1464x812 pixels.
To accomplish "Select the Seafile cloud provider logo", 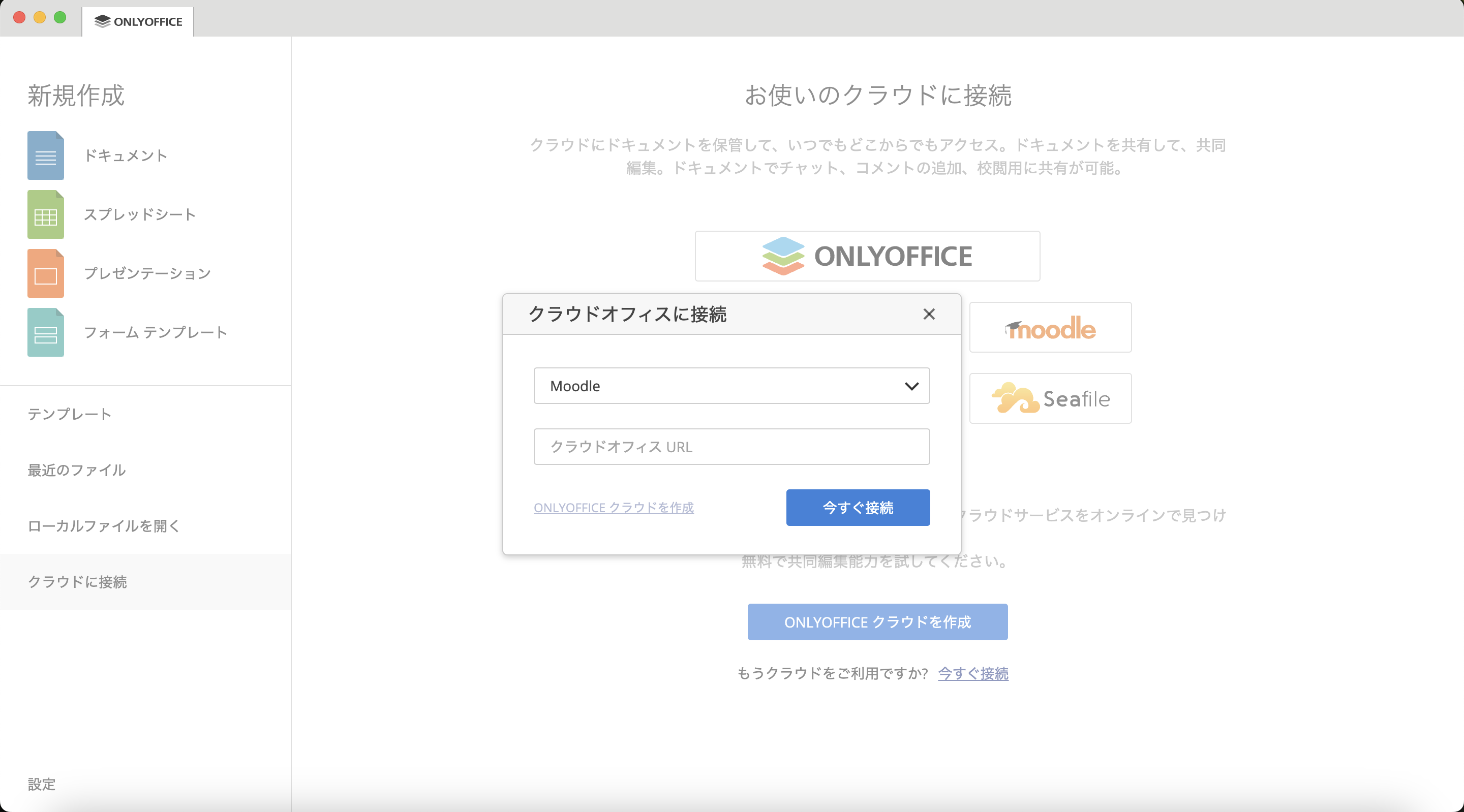I will (x=1050, y=398).
